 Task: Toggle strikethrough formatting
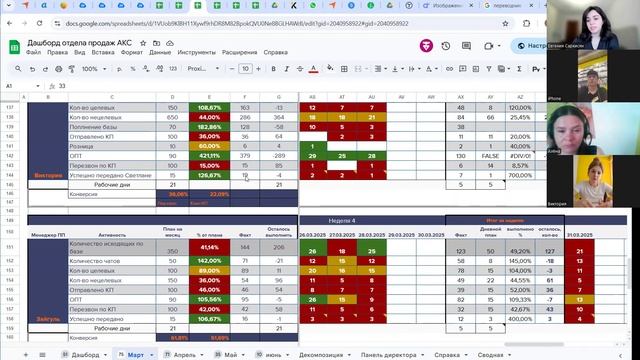point(300,69)
